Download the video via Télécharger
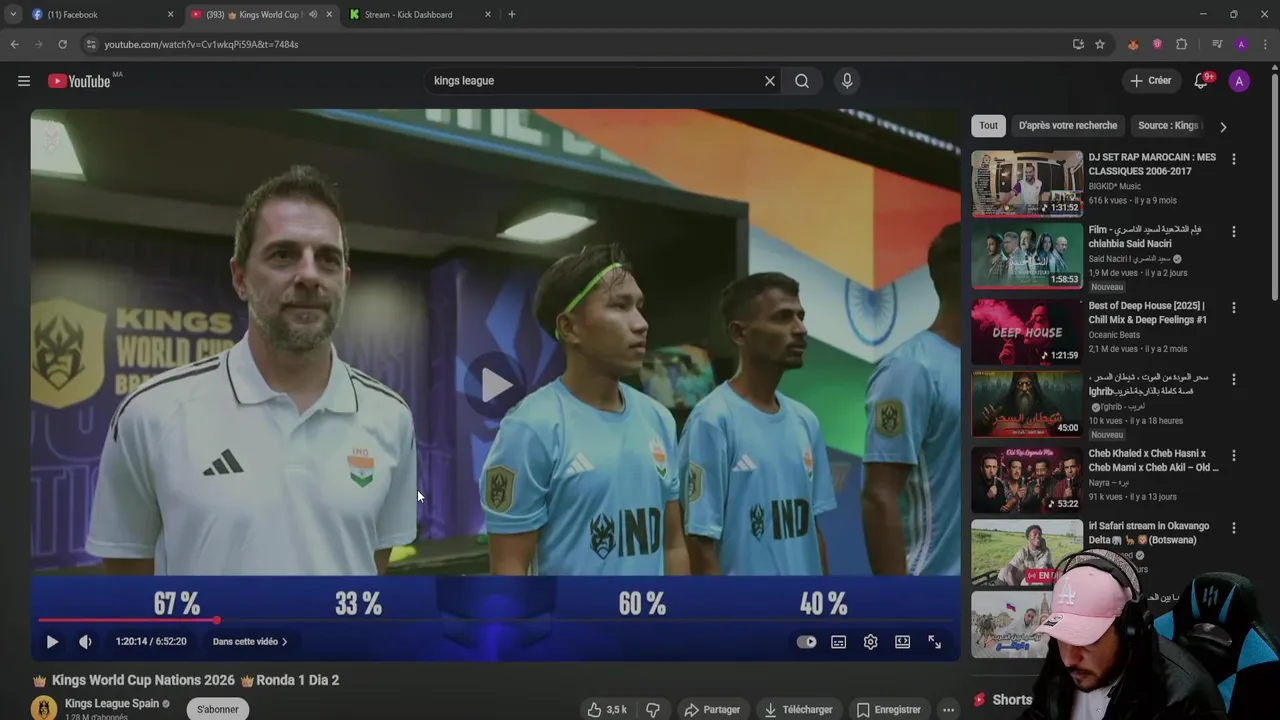 pyautogui.click(x=798, y=709)
